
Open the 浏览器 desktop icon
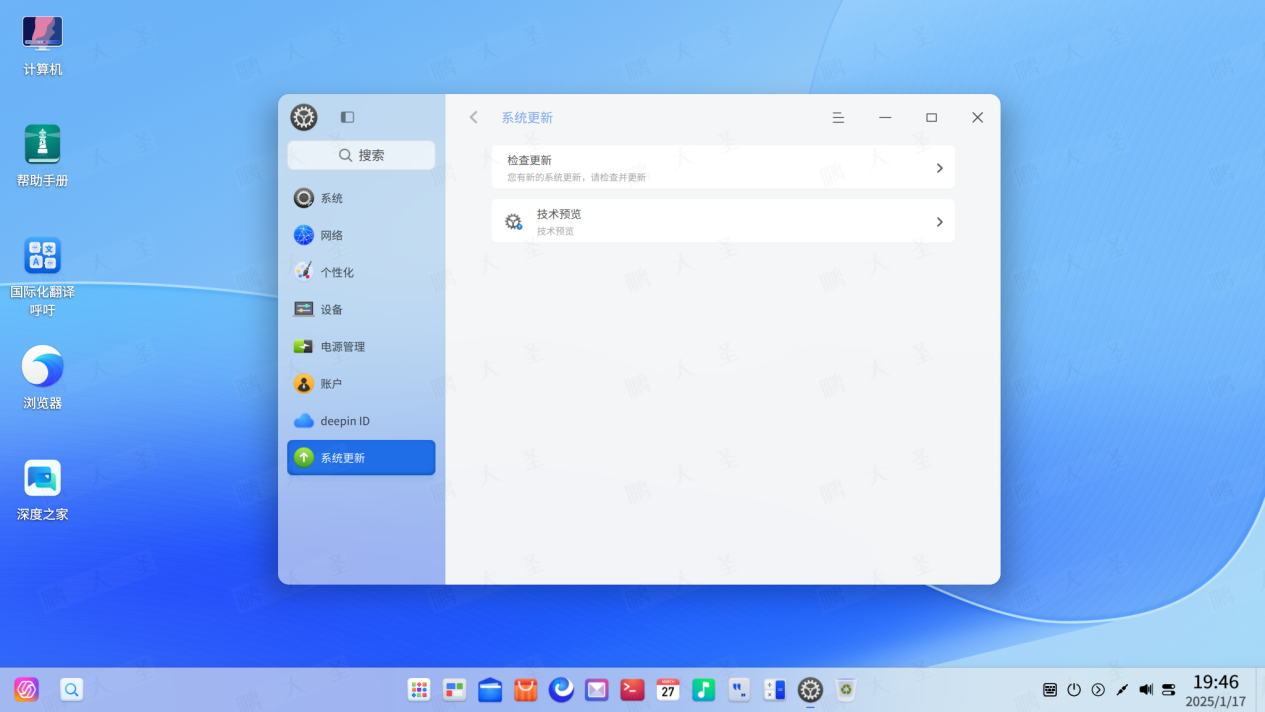tap(43, 378)
